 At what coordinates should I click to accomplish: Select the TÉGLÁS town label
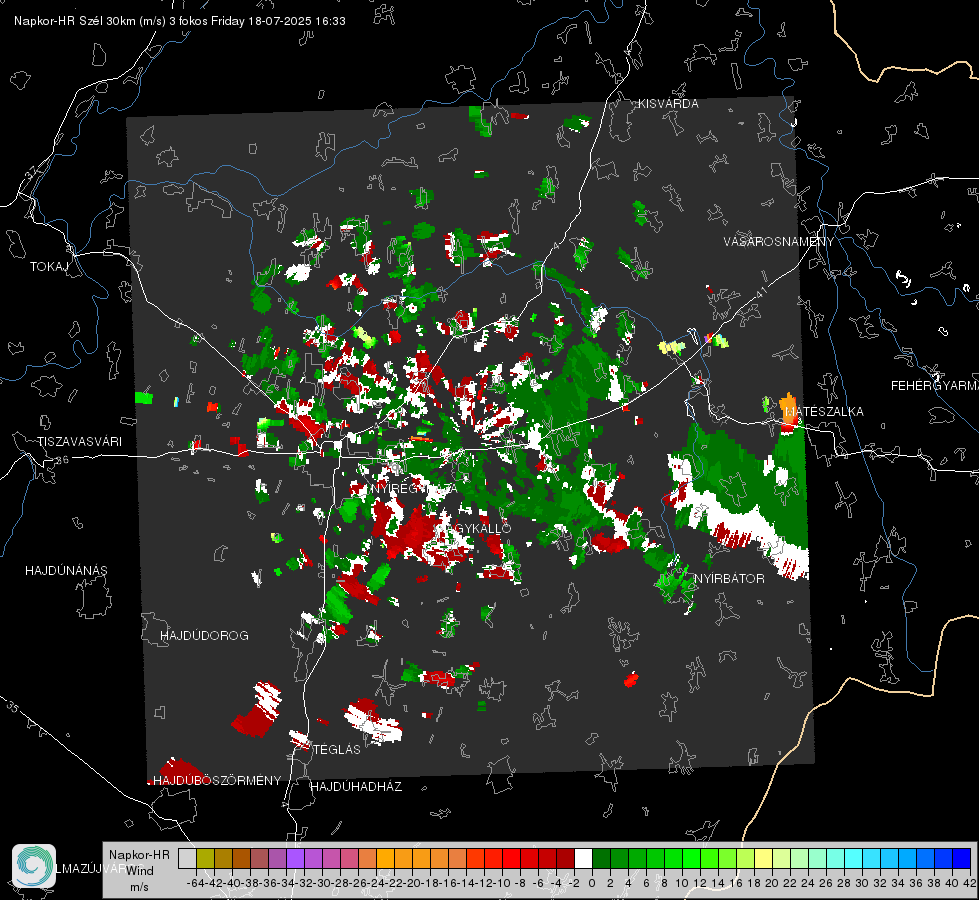[337, 750]
